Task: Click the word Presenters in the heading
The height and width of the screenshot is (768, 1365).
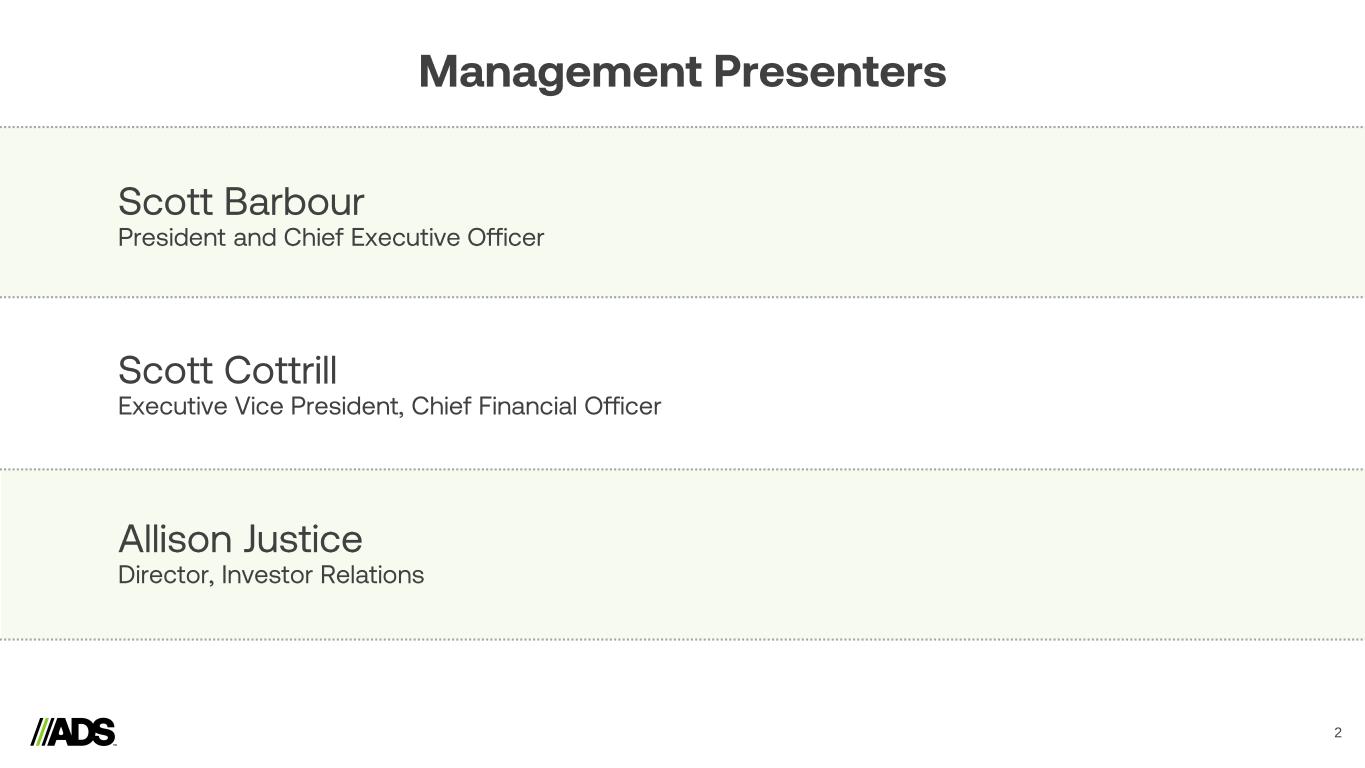Action: coord(830,72)
